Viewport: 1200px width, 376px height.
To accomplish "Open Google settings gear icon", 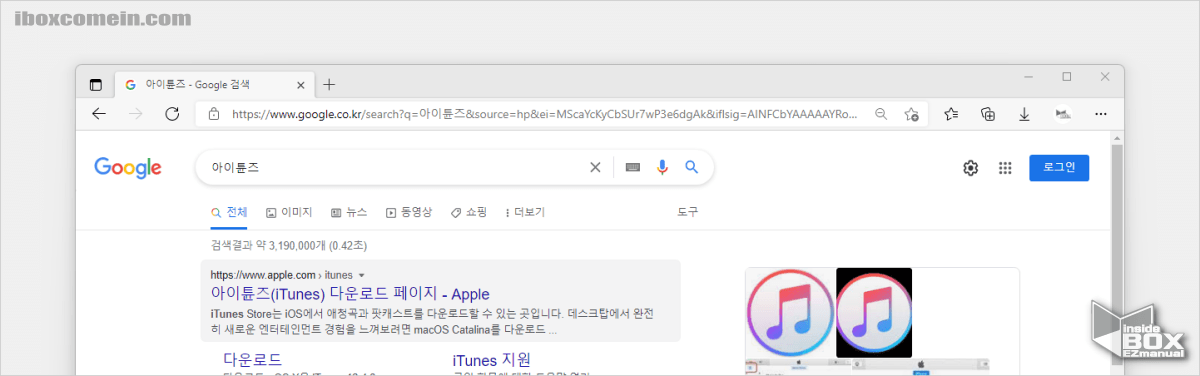I will point(970,168).
